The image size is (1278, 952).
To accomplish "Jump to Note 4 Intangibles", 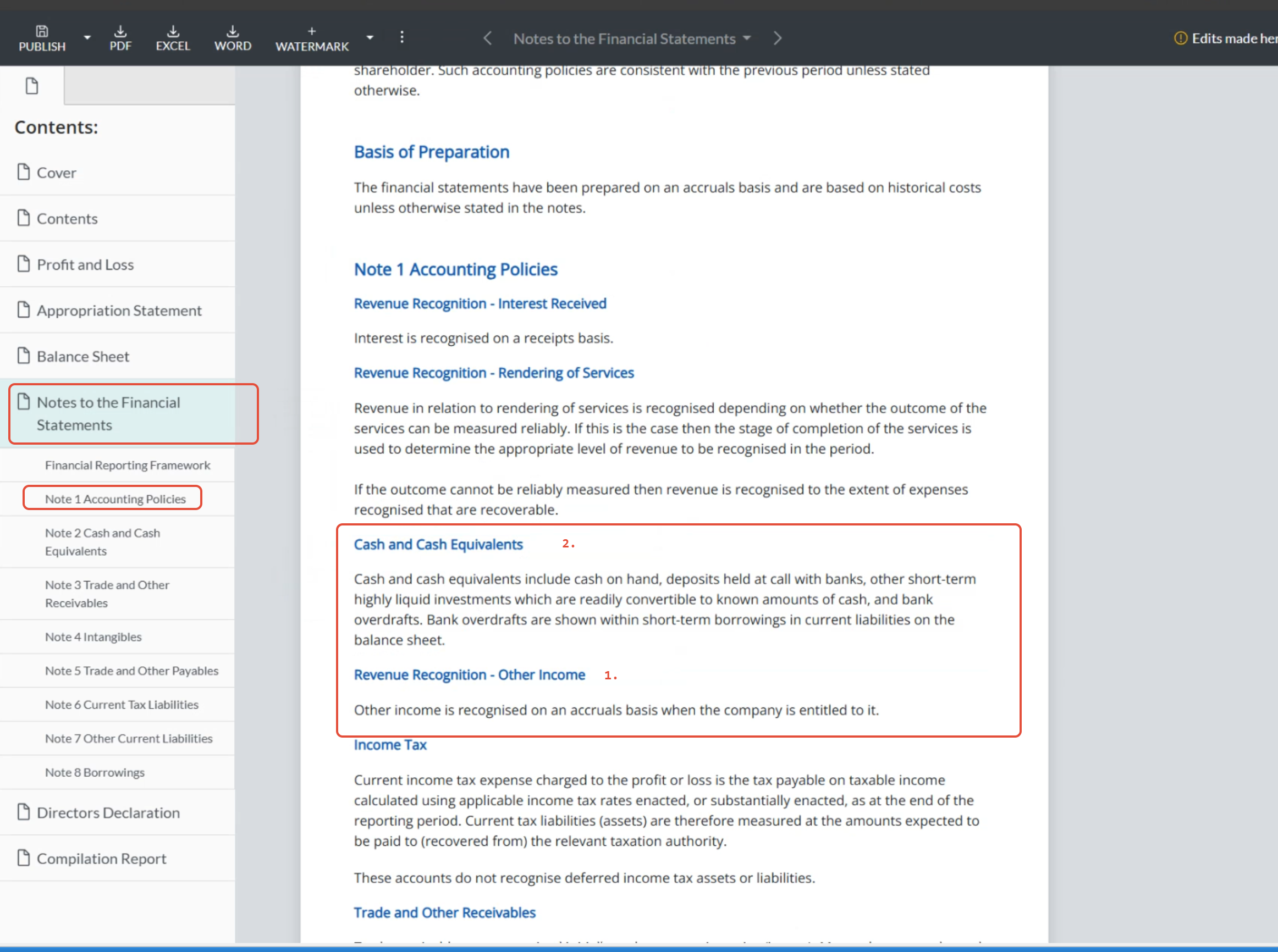I will tap(93, 637).
